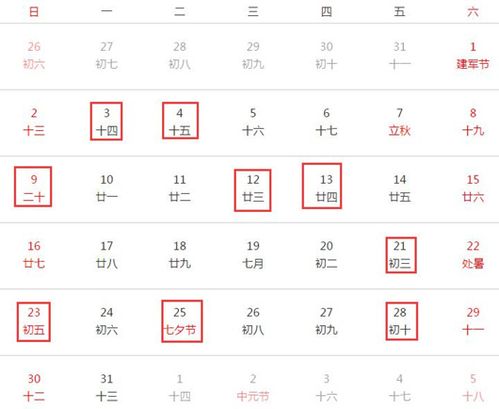
Task: Click the 日 Sunday column header
Action: pos(34,12)
